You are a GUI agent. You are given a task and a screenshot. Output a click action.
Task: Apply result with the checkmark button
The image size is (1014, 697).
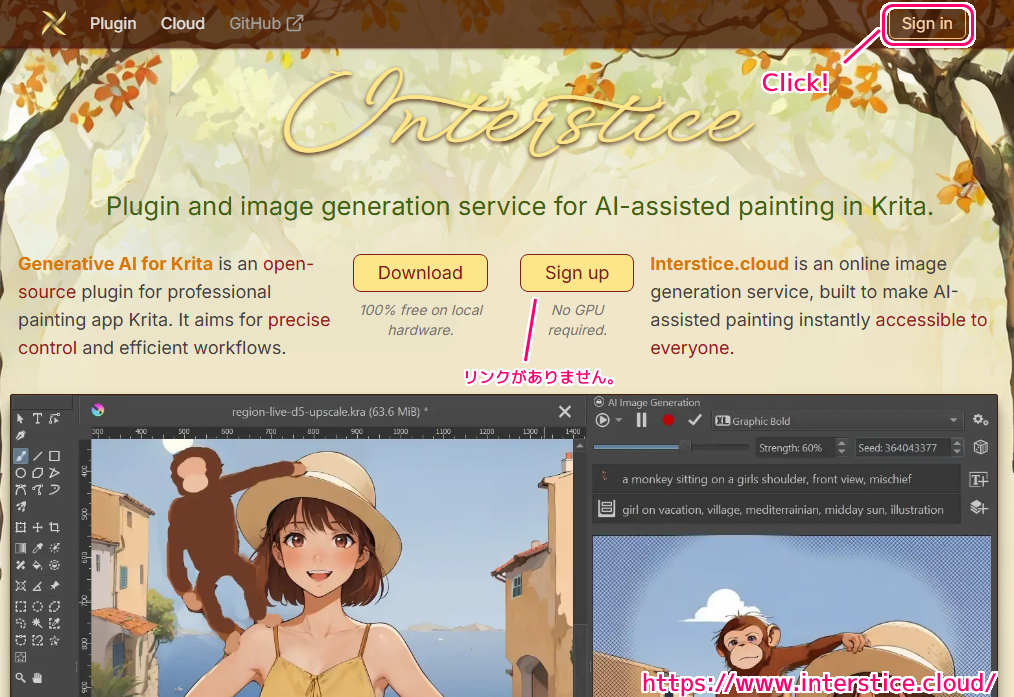tap(695, 420)
